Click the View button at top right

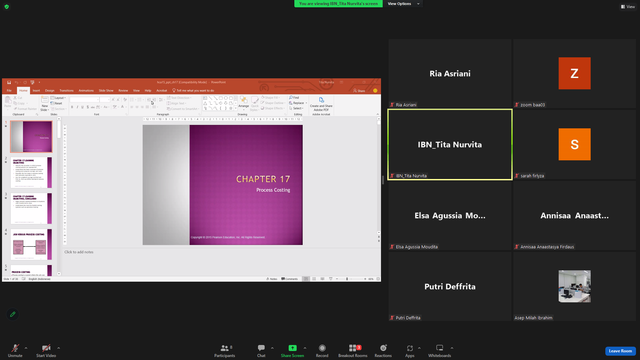628,7
